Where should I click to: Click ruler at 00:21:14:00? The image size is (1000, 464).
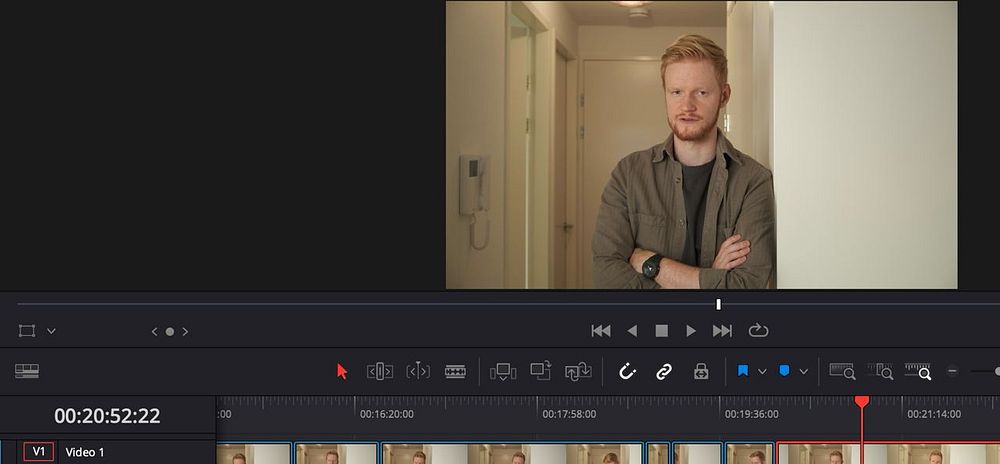[x=934, y=414]
